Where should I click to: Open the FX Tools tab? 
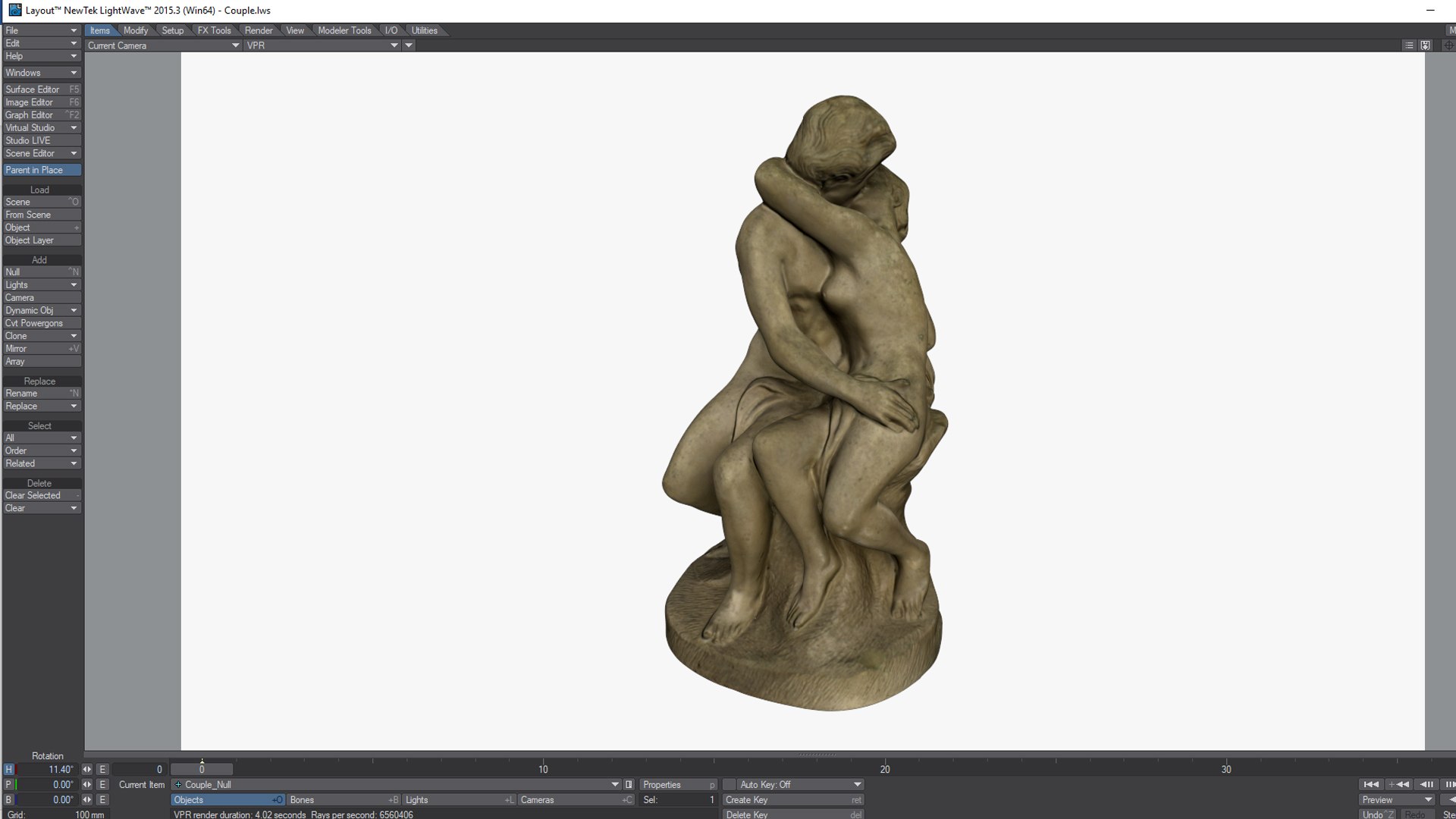[x=215, y=30]
